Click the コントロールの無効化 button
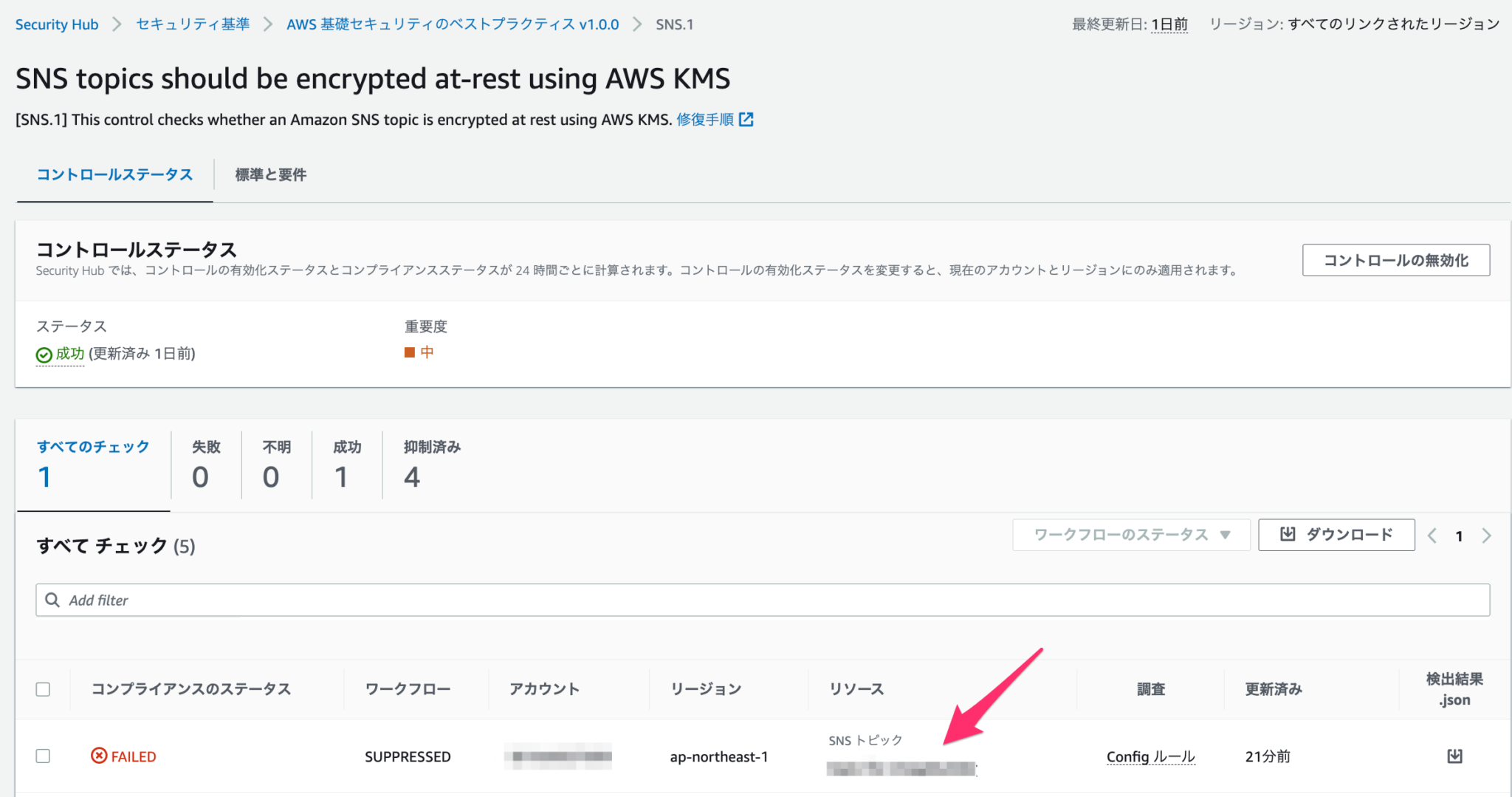 tap(1395, 259)
